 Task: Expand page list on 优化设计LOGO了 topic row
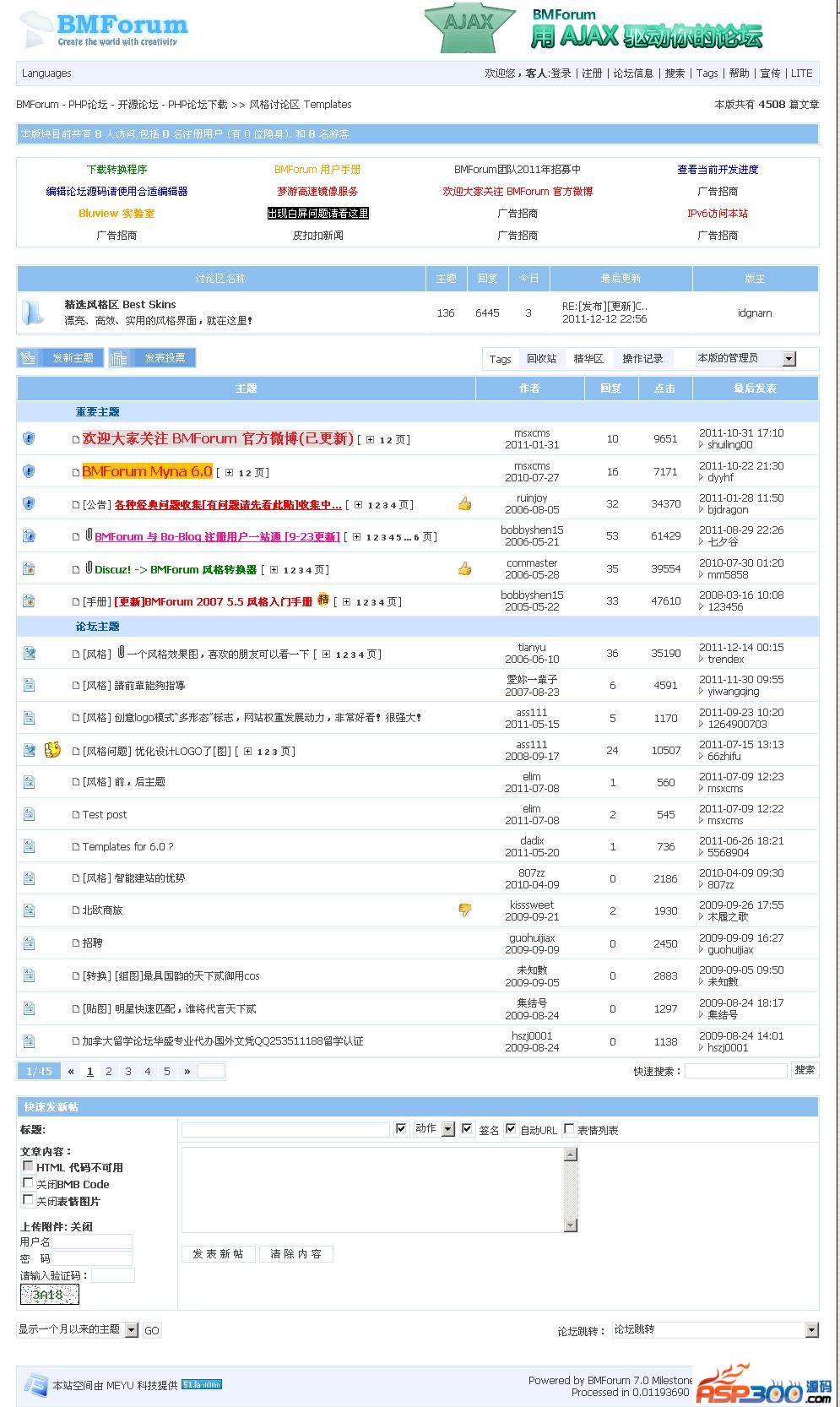(x=247, y=752)
